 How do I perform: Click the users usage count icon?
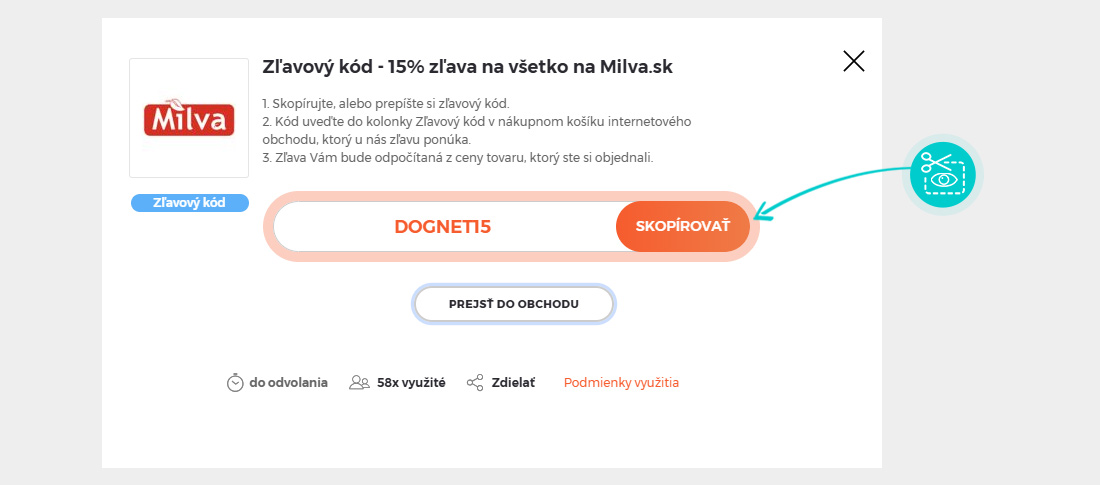coord(359,382)
